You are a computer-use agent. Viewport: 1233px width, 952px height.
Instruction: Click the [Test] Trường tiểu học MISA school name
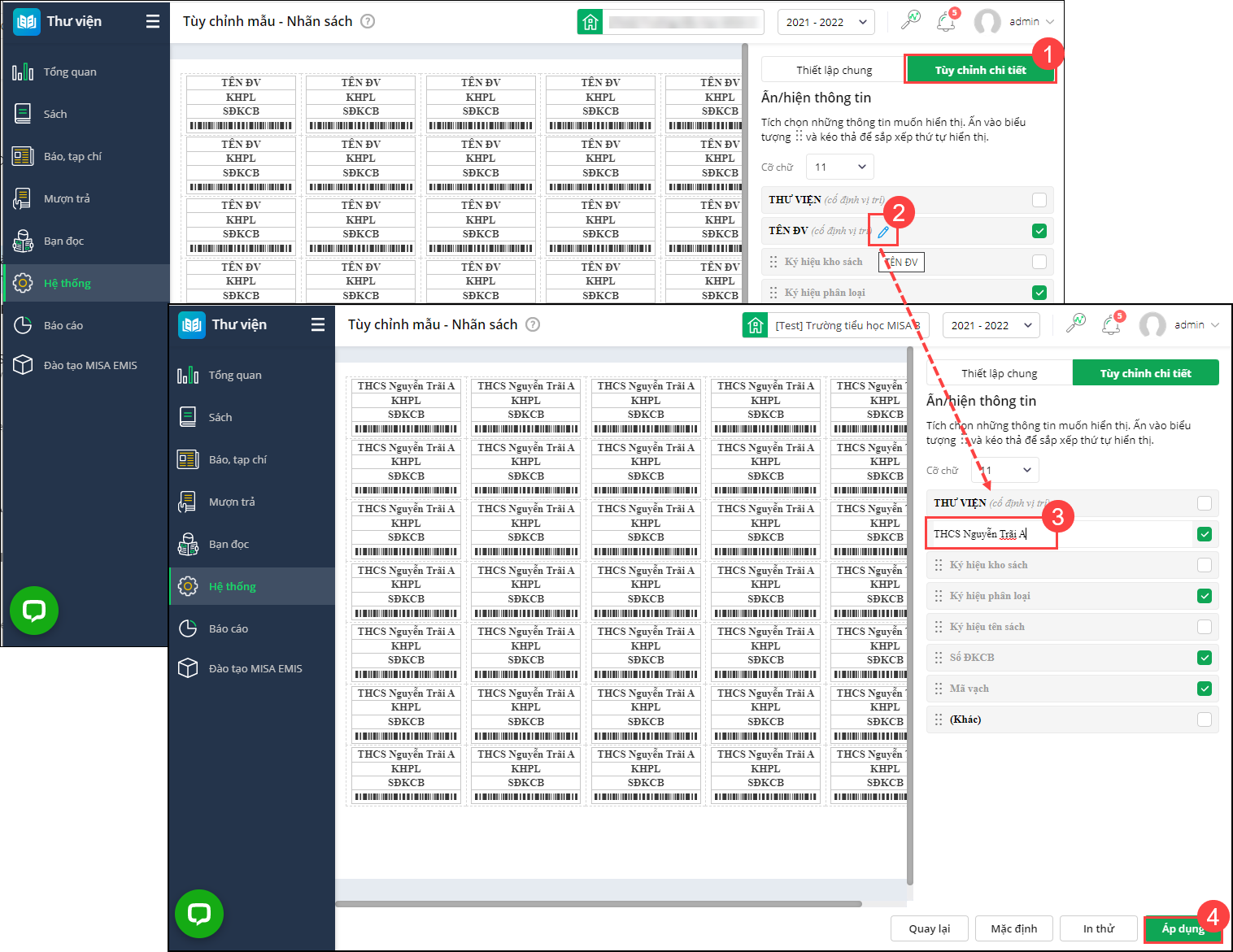[x=847, y=325]
